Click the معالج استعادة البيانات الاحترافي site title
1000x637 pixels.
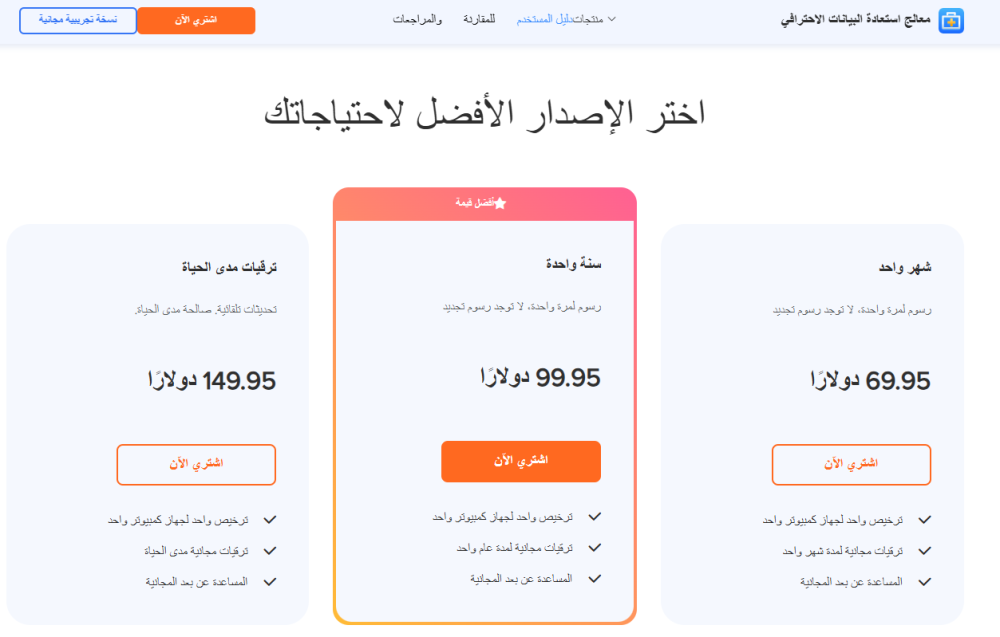[x=855, y=20]
